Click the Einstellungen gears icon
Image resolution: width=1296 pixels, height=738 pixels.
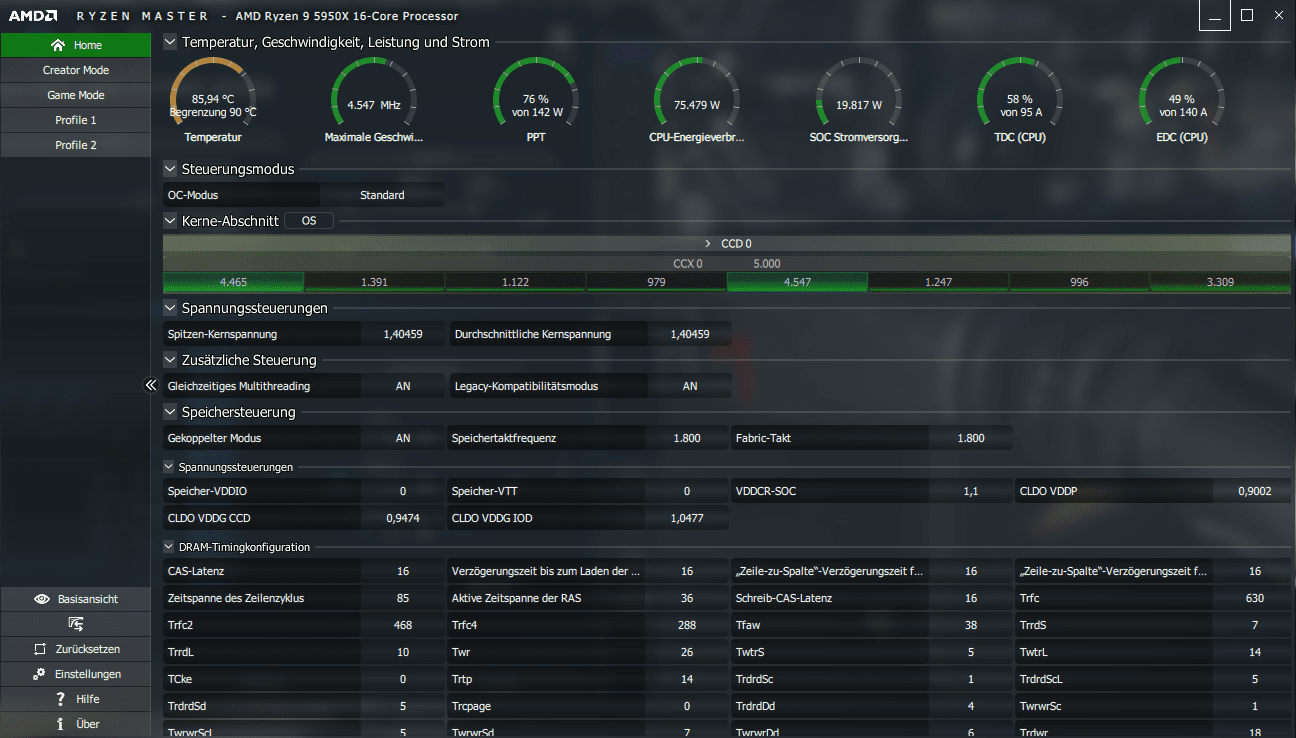click(39, 674)
